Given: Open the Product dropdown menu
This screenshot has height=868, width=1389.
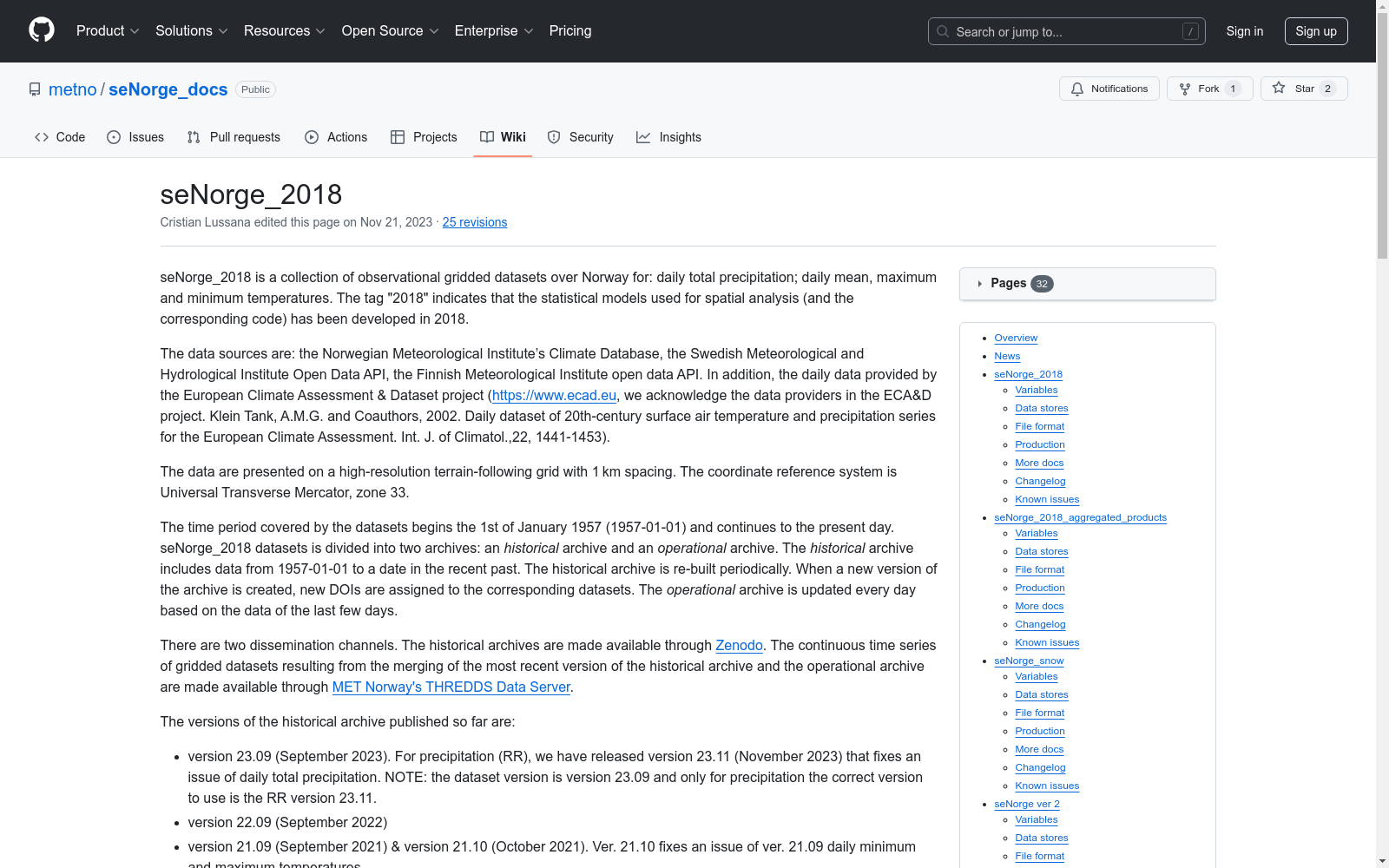Looking at the screenshot, I should coord(108,30).
